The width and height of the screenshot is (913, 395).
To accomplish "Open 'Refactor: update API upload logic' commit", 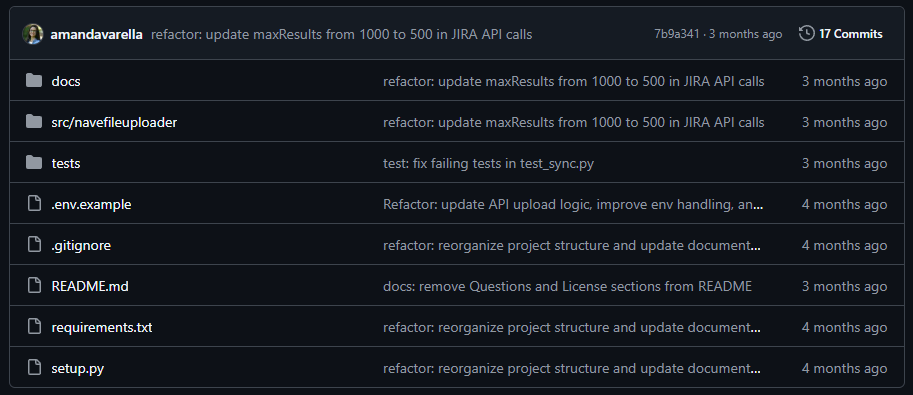I will 573,204.
